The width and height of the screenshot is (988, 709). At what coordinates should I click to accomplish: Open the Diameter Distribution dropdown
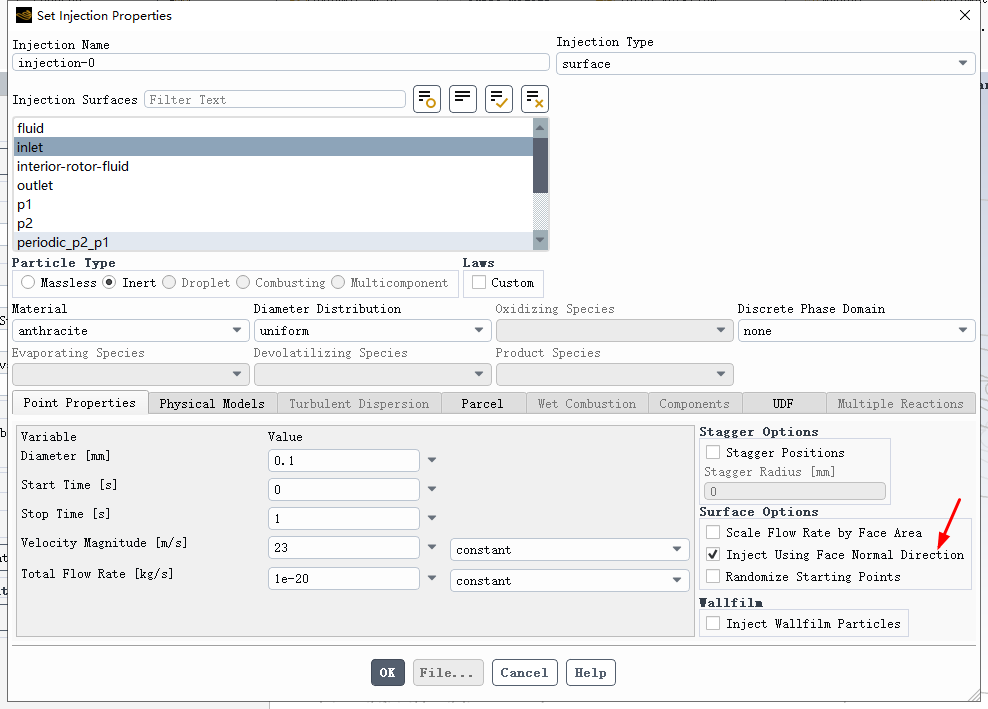point(372,331)
